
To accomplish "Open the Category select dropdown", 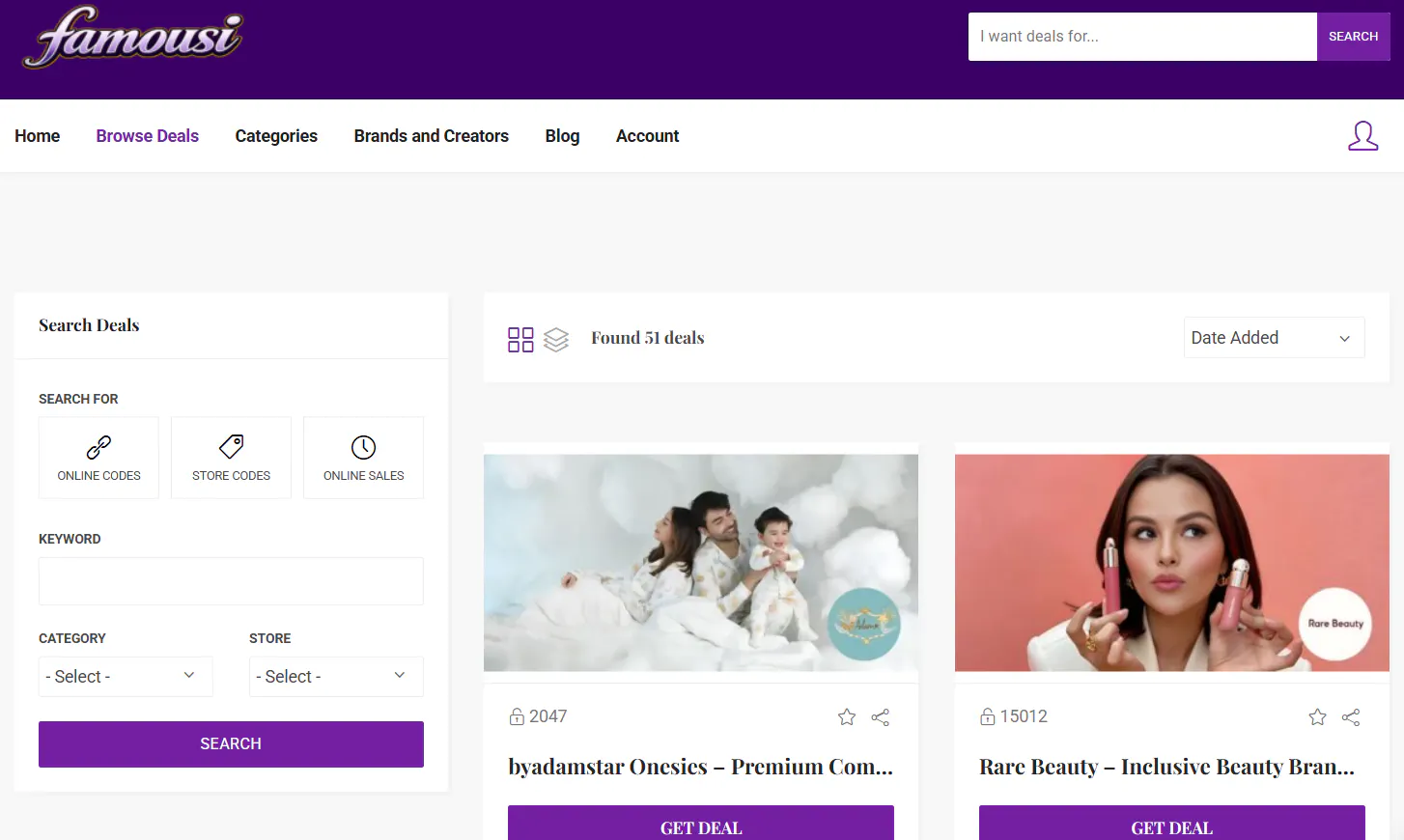I will (x=126, y=677).
